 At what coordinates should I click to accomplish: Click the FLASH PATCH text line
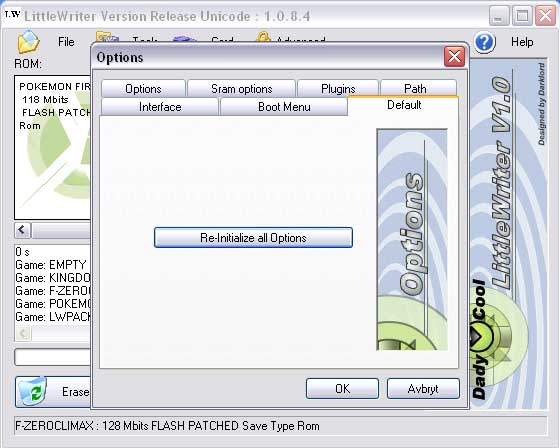56,113
